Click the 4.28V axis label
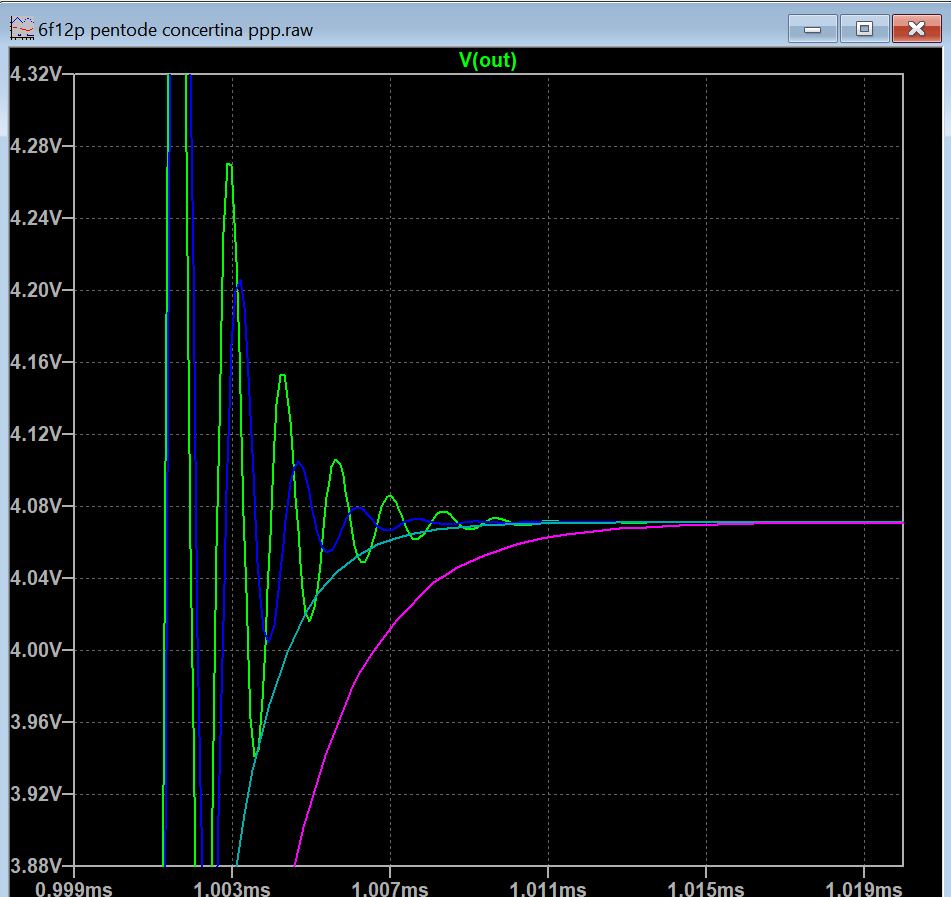Image resolution: width=951 pixels, height=897 pixels. pos(36,146)
